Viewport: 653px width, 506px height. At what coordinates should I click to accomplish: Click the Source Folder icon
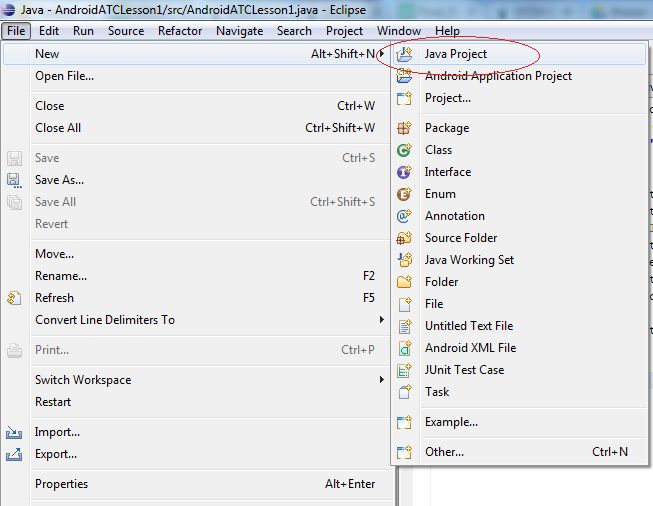(x=404, y=238)
